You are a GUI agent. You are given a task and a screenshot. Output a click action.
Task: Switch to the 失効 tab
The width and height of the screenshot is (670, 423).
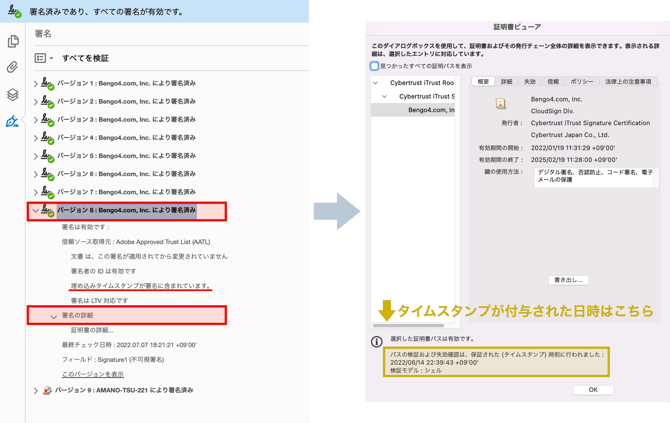point(530,82)
